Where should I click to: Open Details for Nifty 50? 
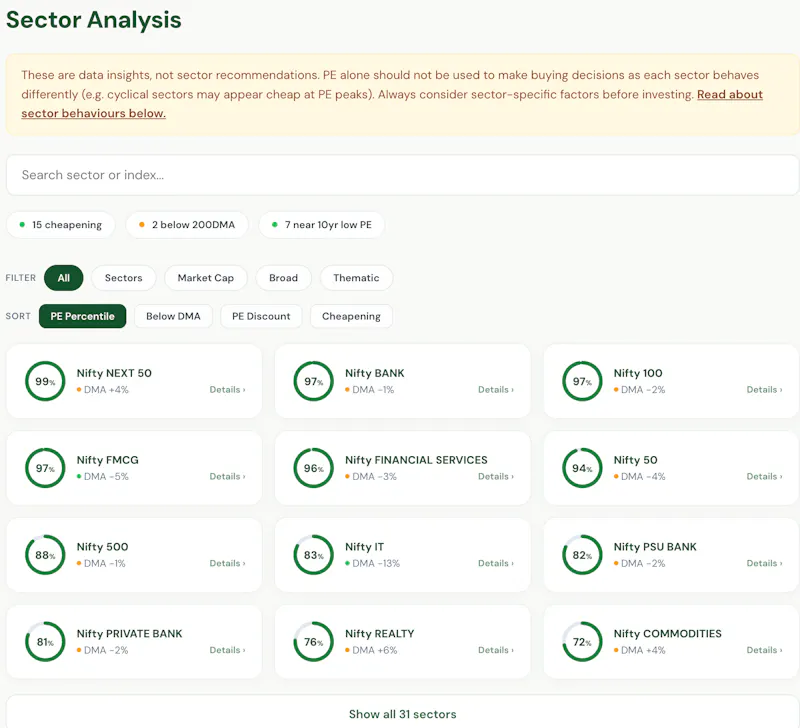tap(764, 476)
